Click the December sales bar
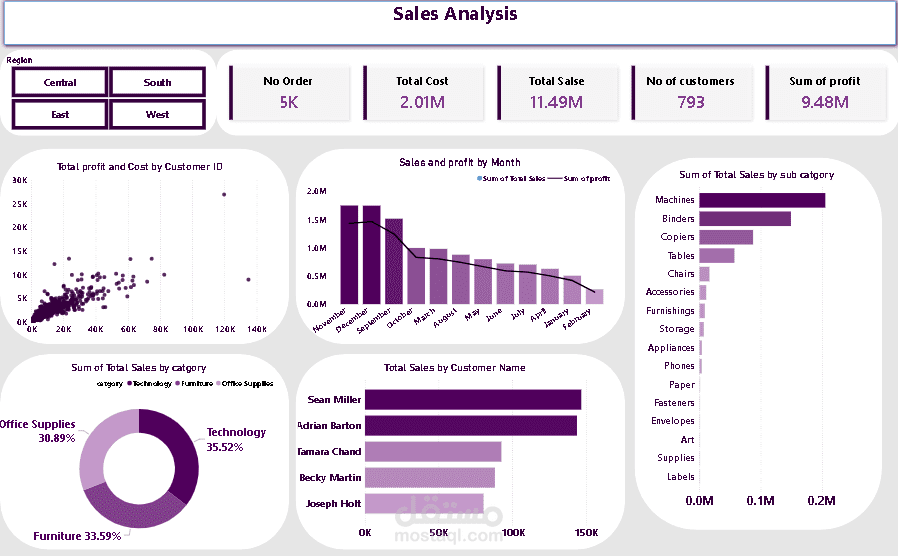Screen dimensions: 898x556 pyautogui.click(x=372, y=254)
